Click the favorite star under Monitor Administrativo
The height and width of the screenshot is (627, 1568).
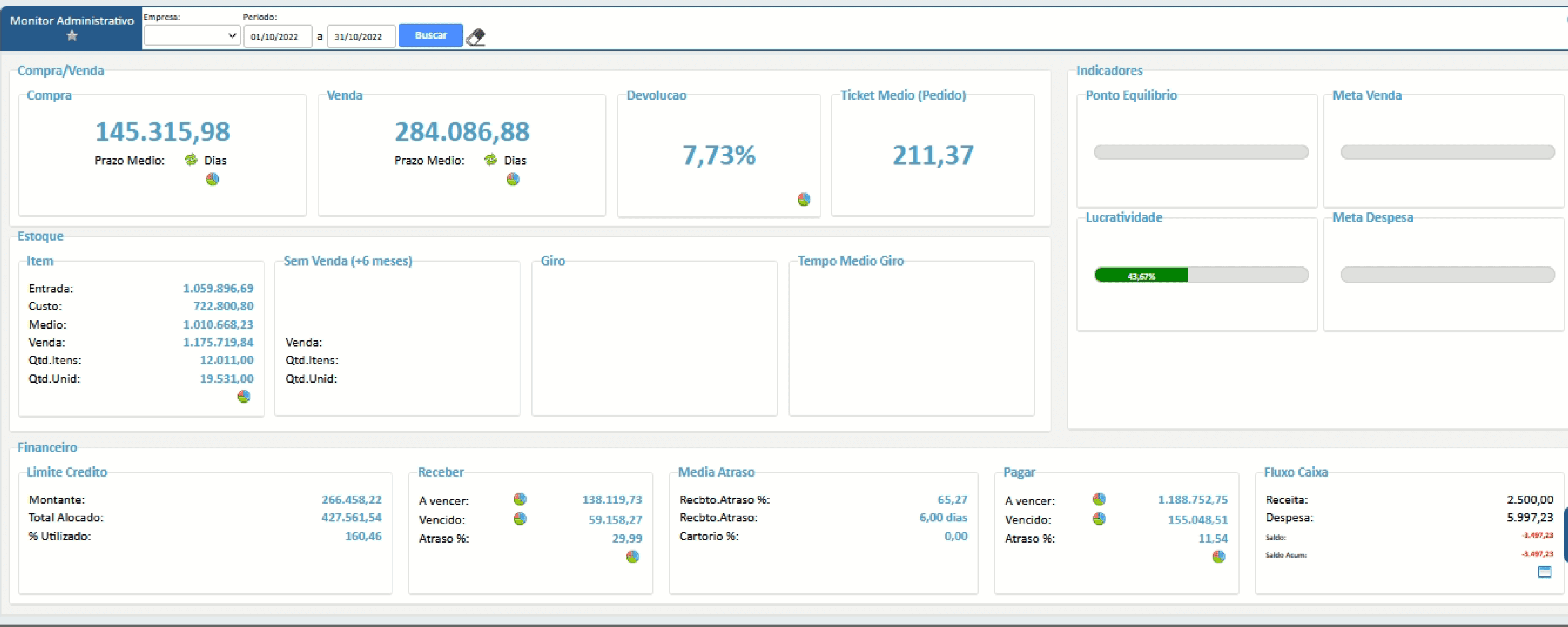point(72,36)
